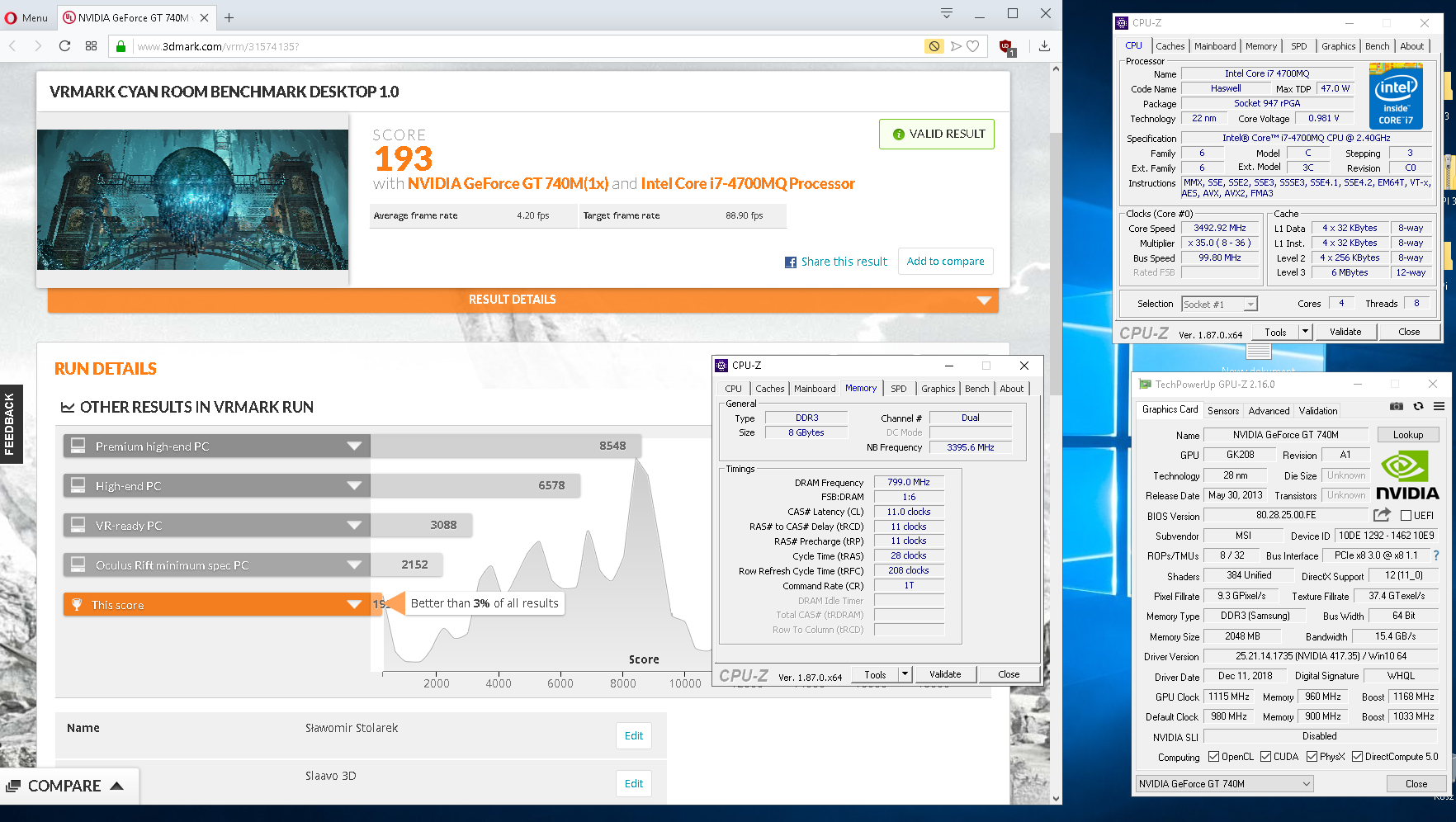Click Share this result link
Viewport: 1456px width, 822px height.
point(844,262)
